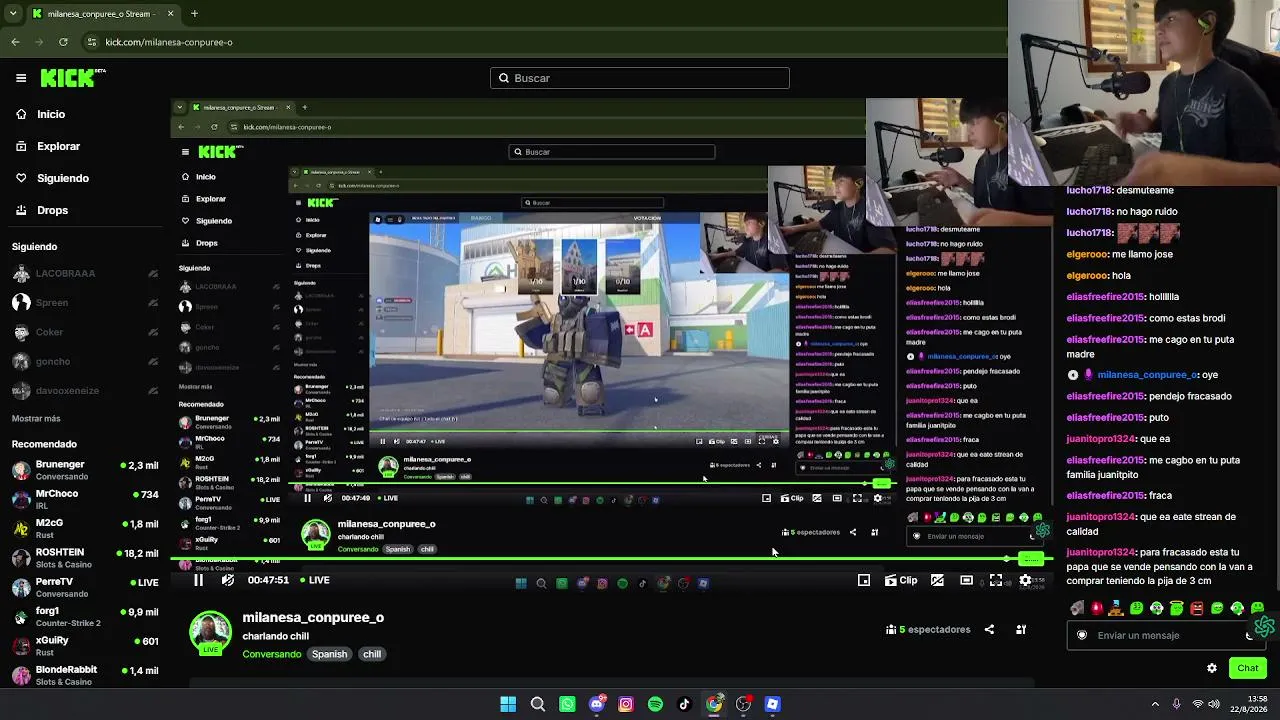The width and height of the screenshot is (1280, 720).
Task: Open the milanesa_conpuree_o channel name link
Action: [313, 618]
